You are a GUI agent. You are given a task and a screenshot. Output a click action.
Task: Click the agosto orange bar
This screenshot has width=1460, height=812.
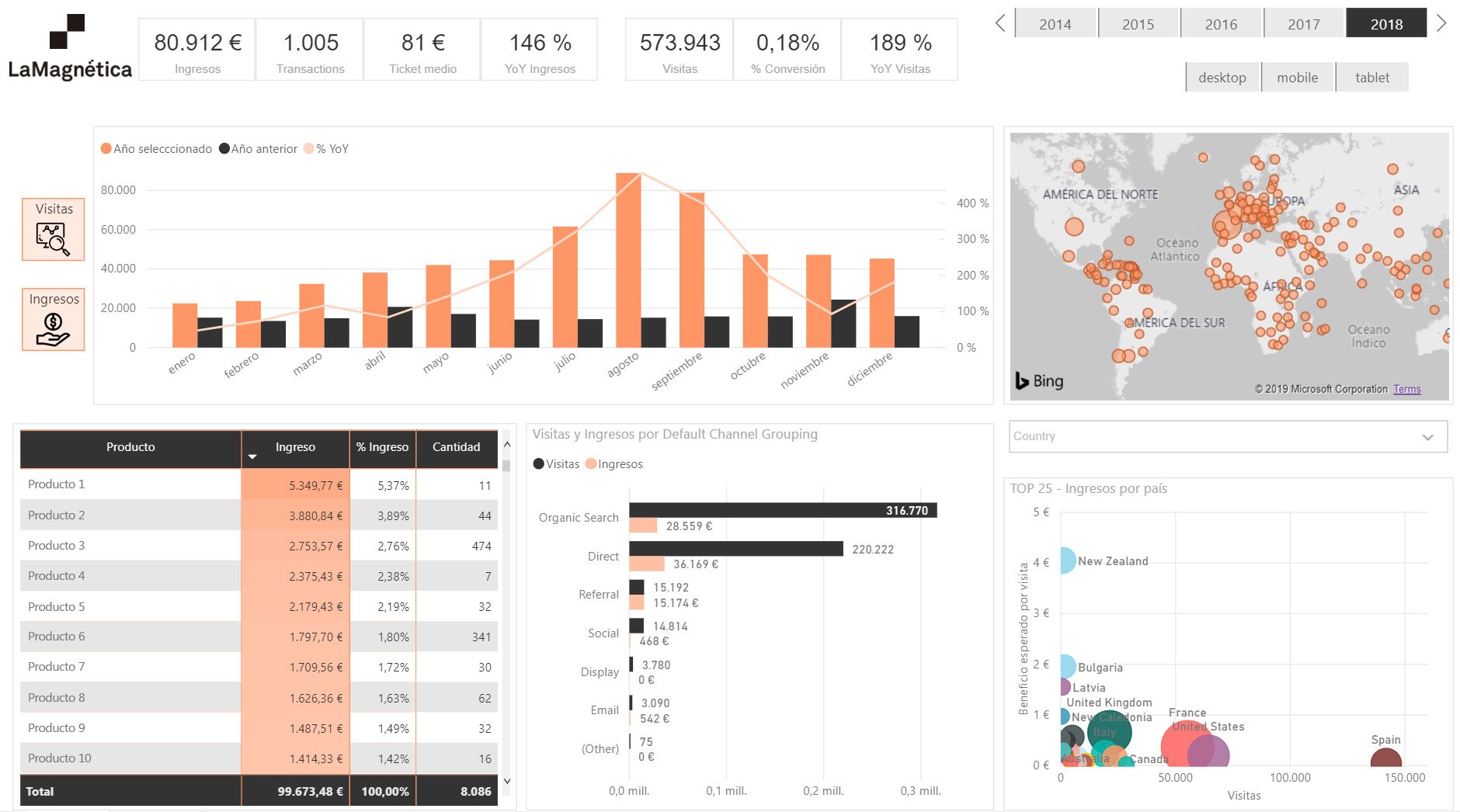[628, 260]
